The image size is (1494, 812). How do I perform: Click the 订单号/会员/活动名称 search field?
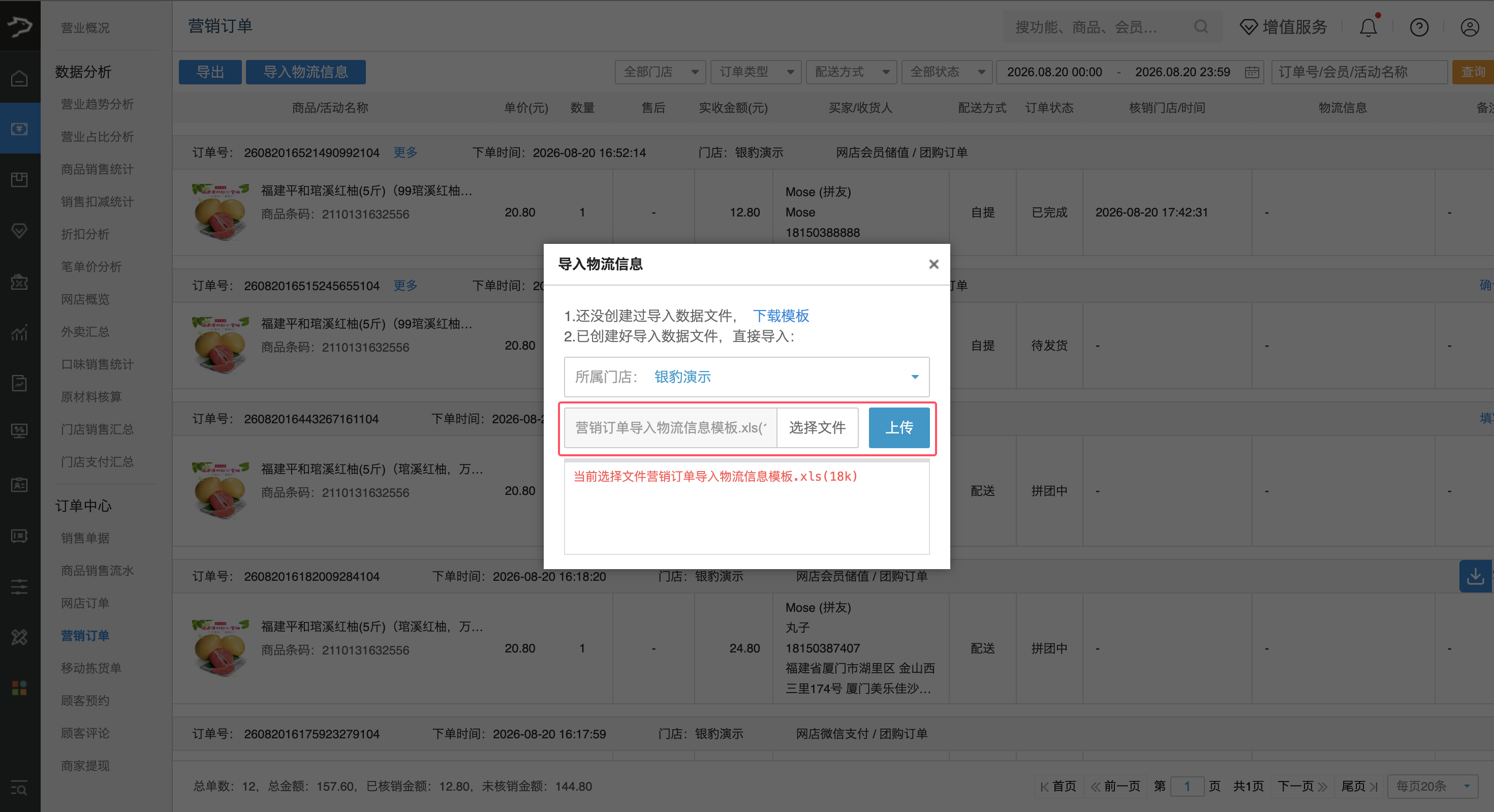(x=1359, y=72)
